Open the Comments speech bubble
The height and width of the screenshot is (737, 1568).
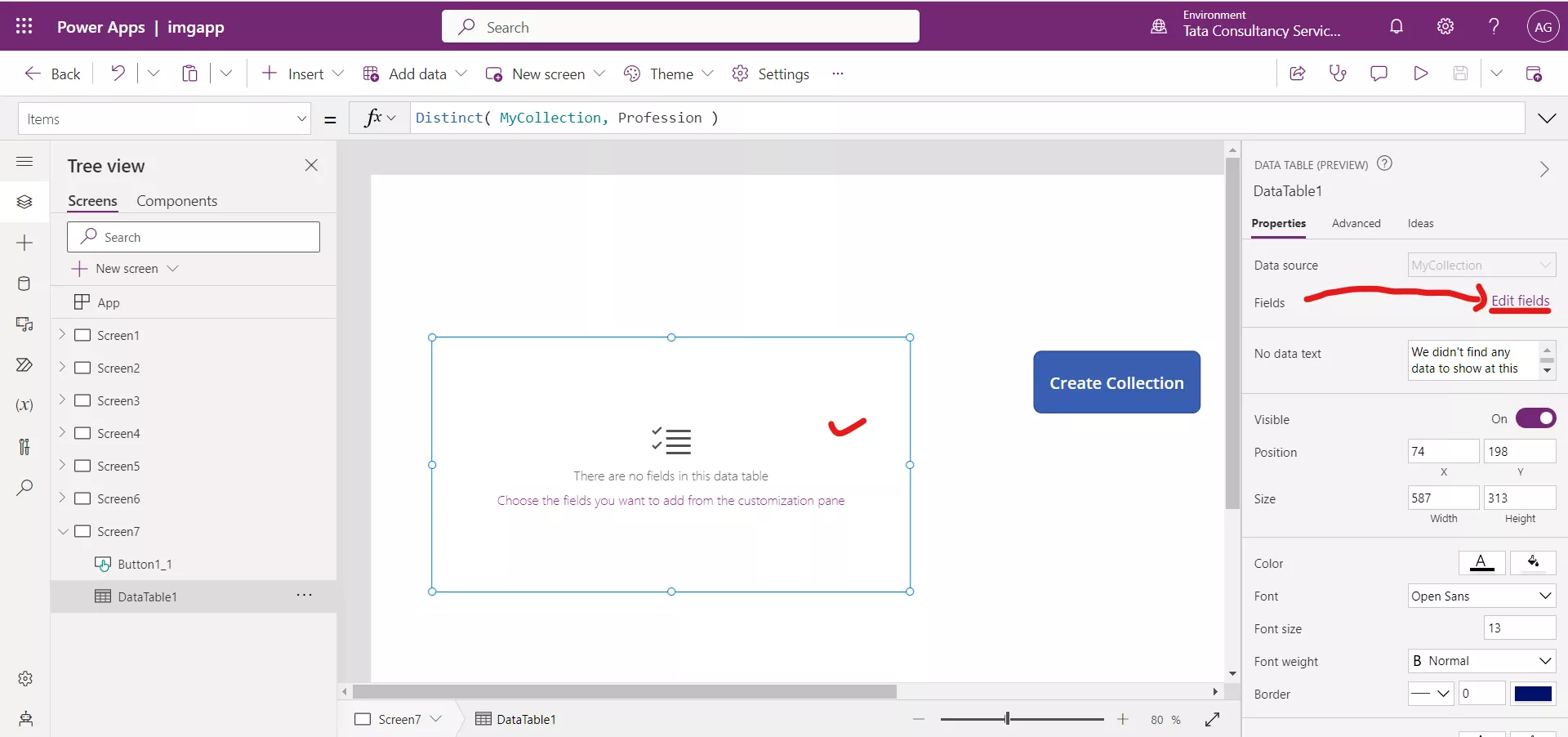tap(1379, 74)
